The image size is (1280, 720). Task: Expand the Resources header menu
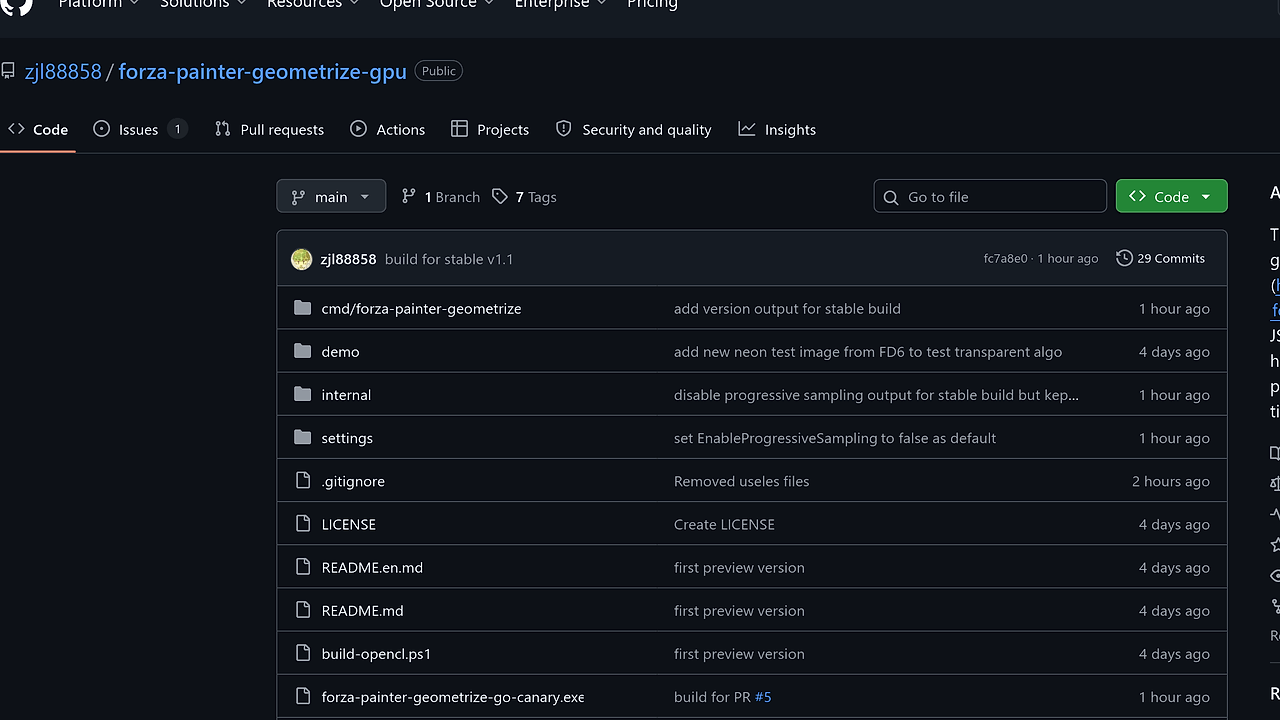coord(312,4)
